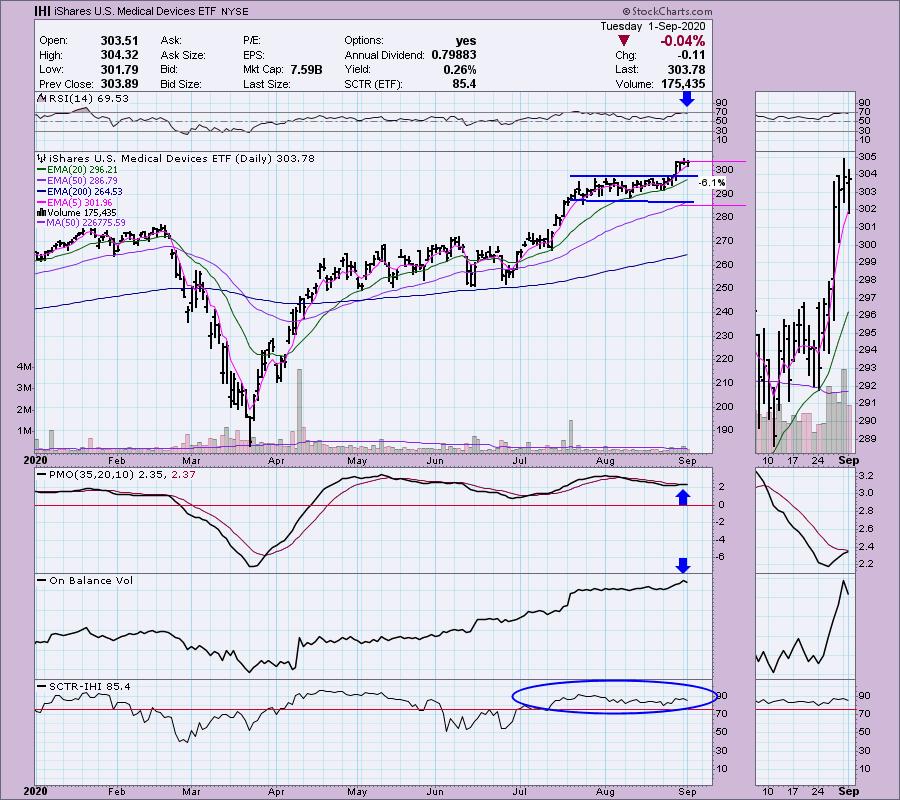Click the chart title 'iShares U.S. Medical Devices ETF'
This screenshot has width=900, height=800.
(x=134, y=11)
